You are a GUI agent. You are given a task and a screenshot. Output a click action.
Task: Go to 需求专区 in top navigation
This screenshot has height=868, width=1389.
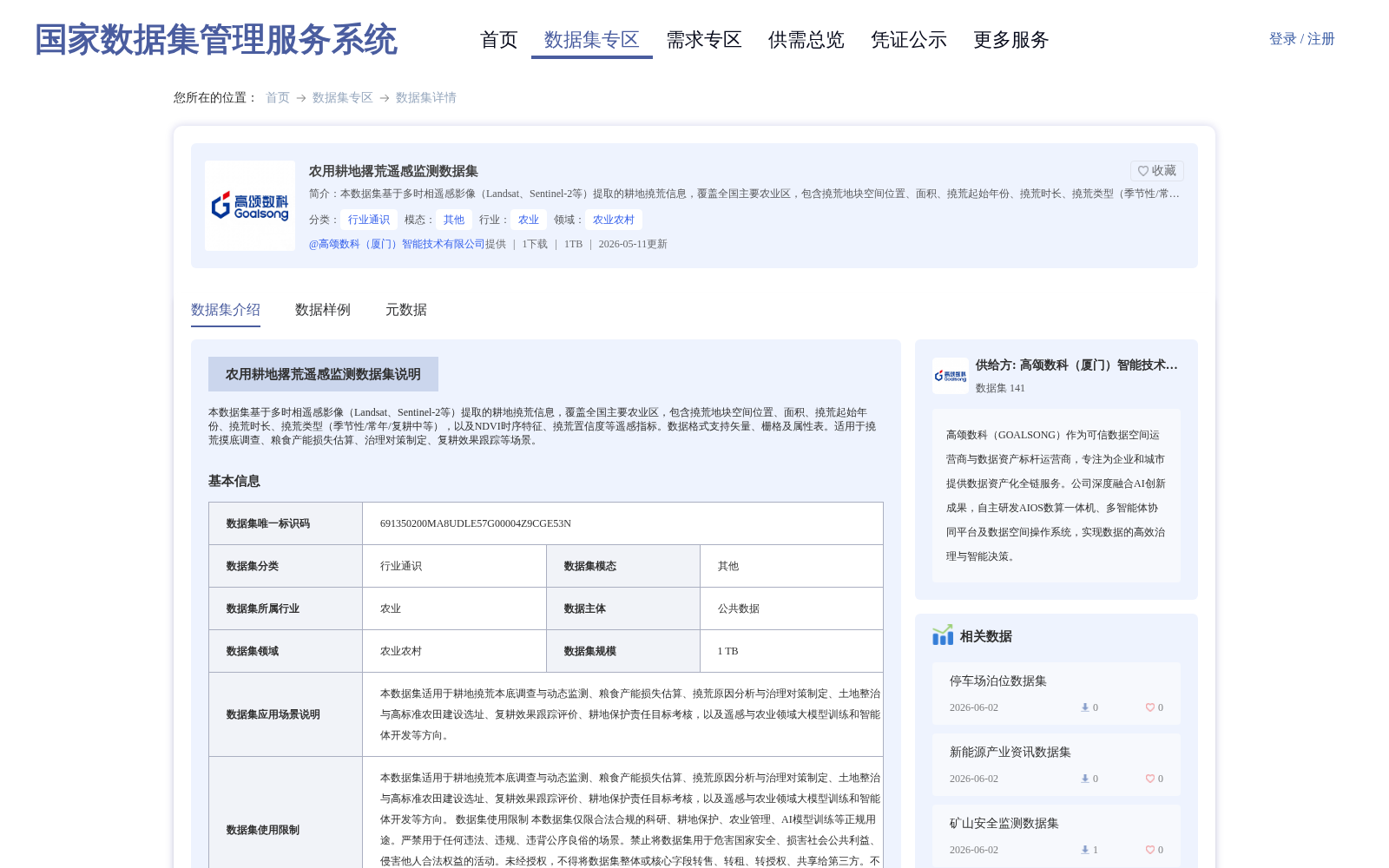point(704,40)
